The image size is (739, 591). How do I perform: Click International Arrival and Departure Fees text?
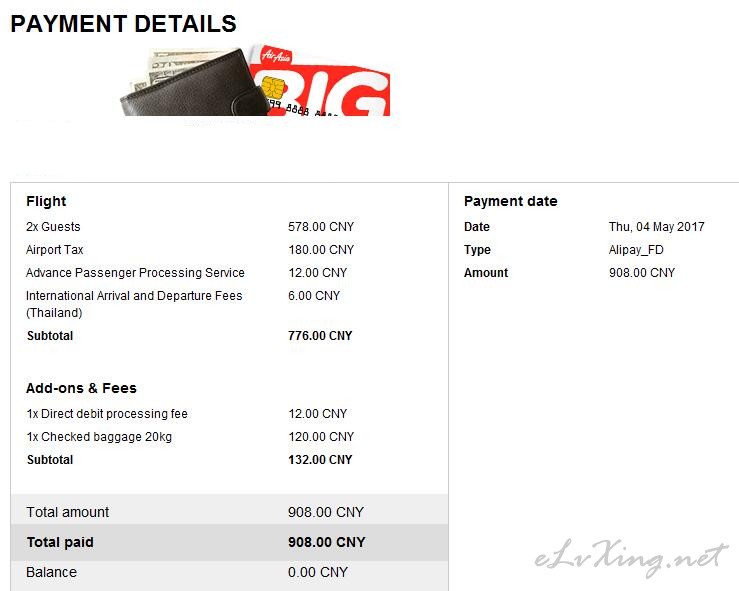[134, 296]
